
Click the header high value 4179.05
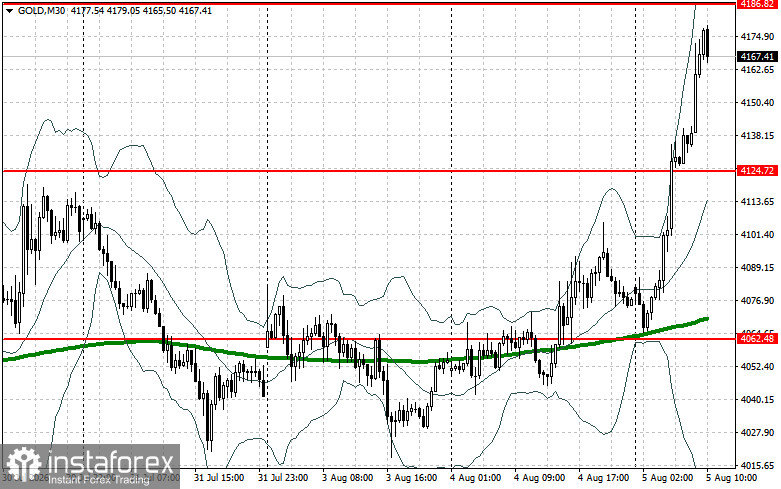pos(124,10)
